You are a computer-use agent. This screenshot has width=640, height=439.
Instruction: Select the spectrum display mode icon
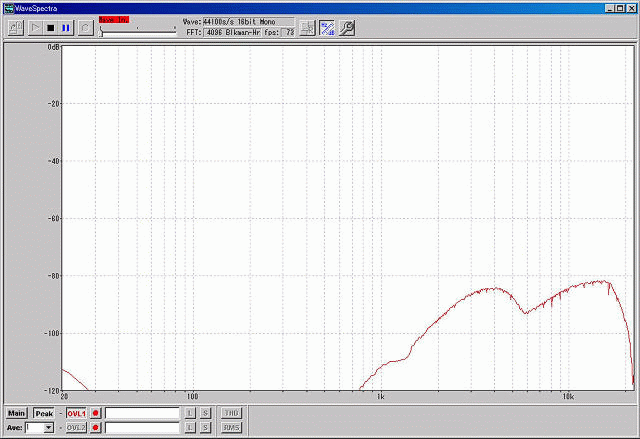tap(327, 28)
